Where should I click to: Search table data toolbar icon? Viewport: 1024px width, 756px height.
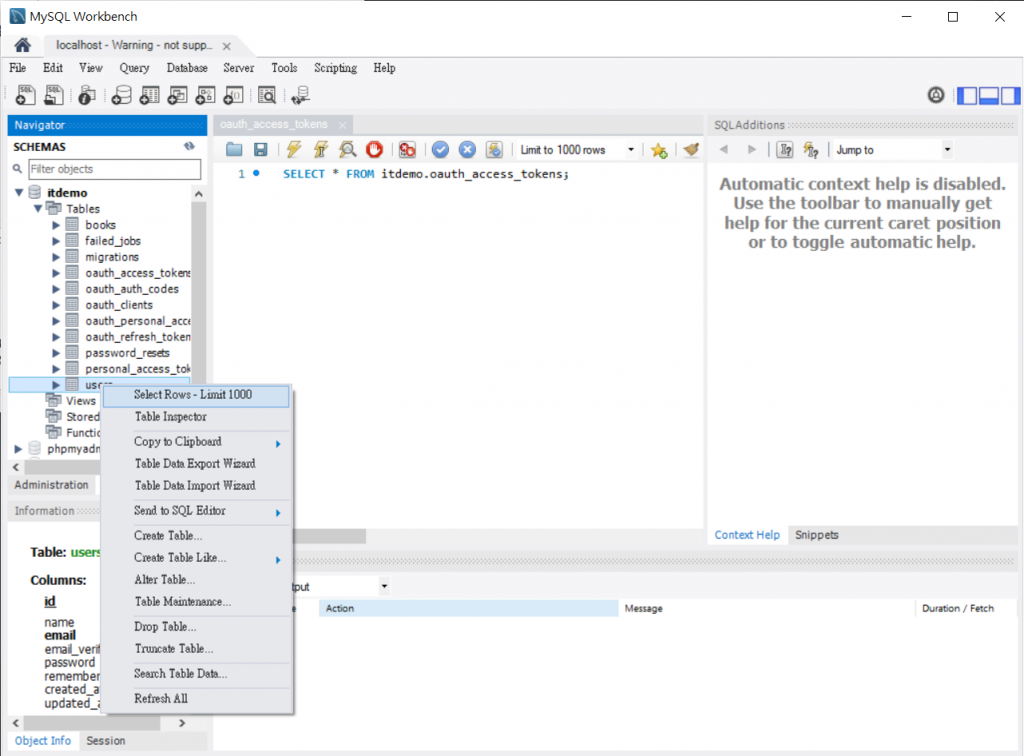266,95
